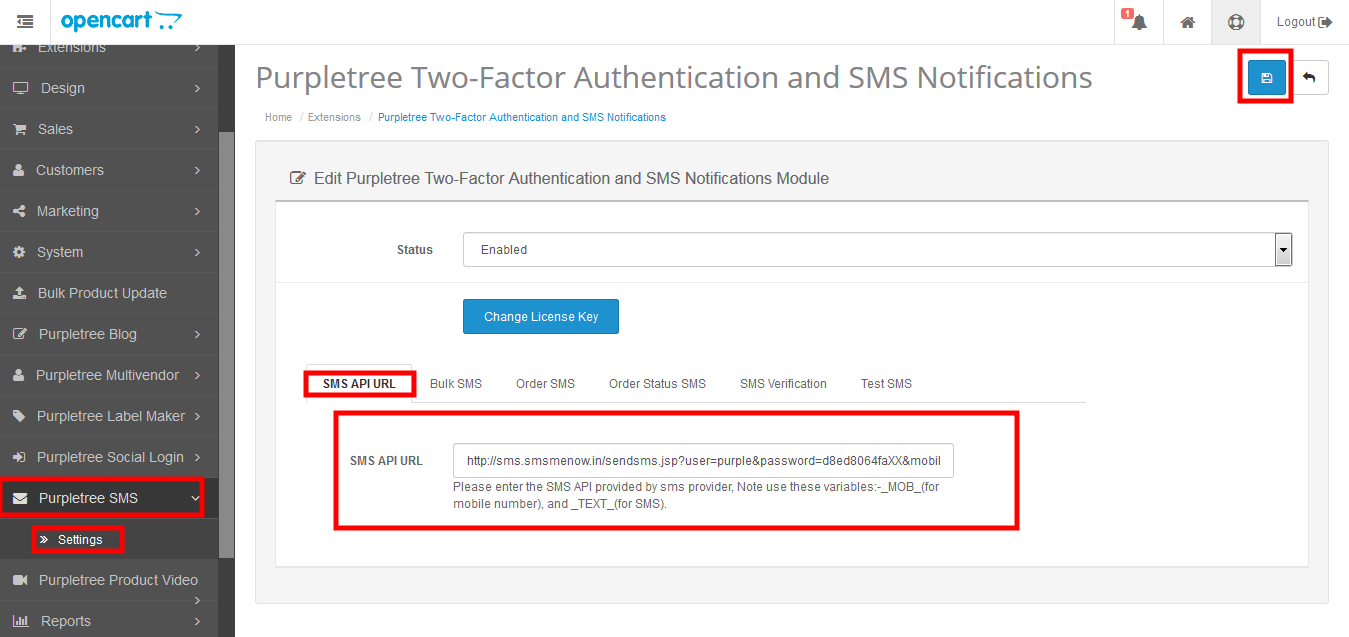Screen dimensions: 1349x637
Task: Click the OpenCart logo
Action: pos(121,21)
